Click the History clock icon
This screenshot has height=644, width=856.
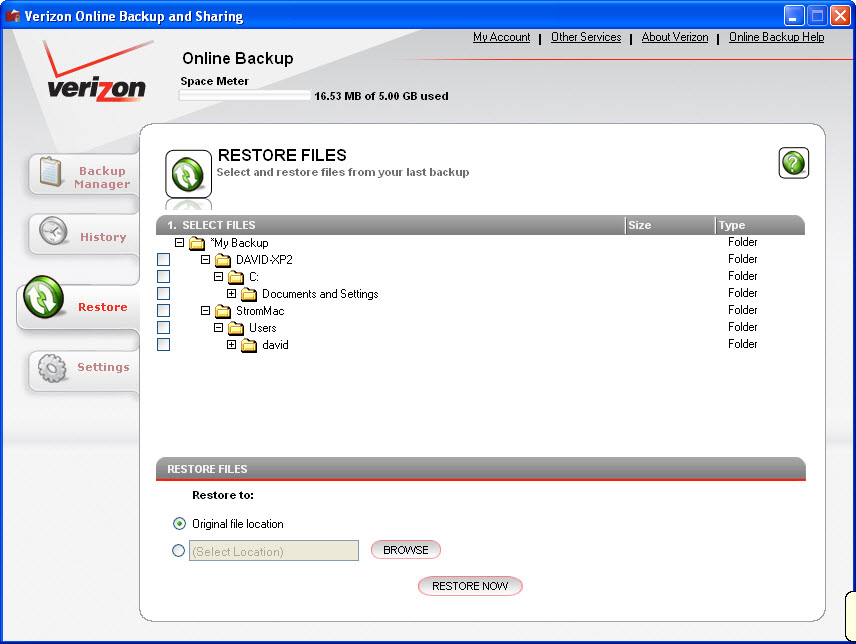pos(53,232)
